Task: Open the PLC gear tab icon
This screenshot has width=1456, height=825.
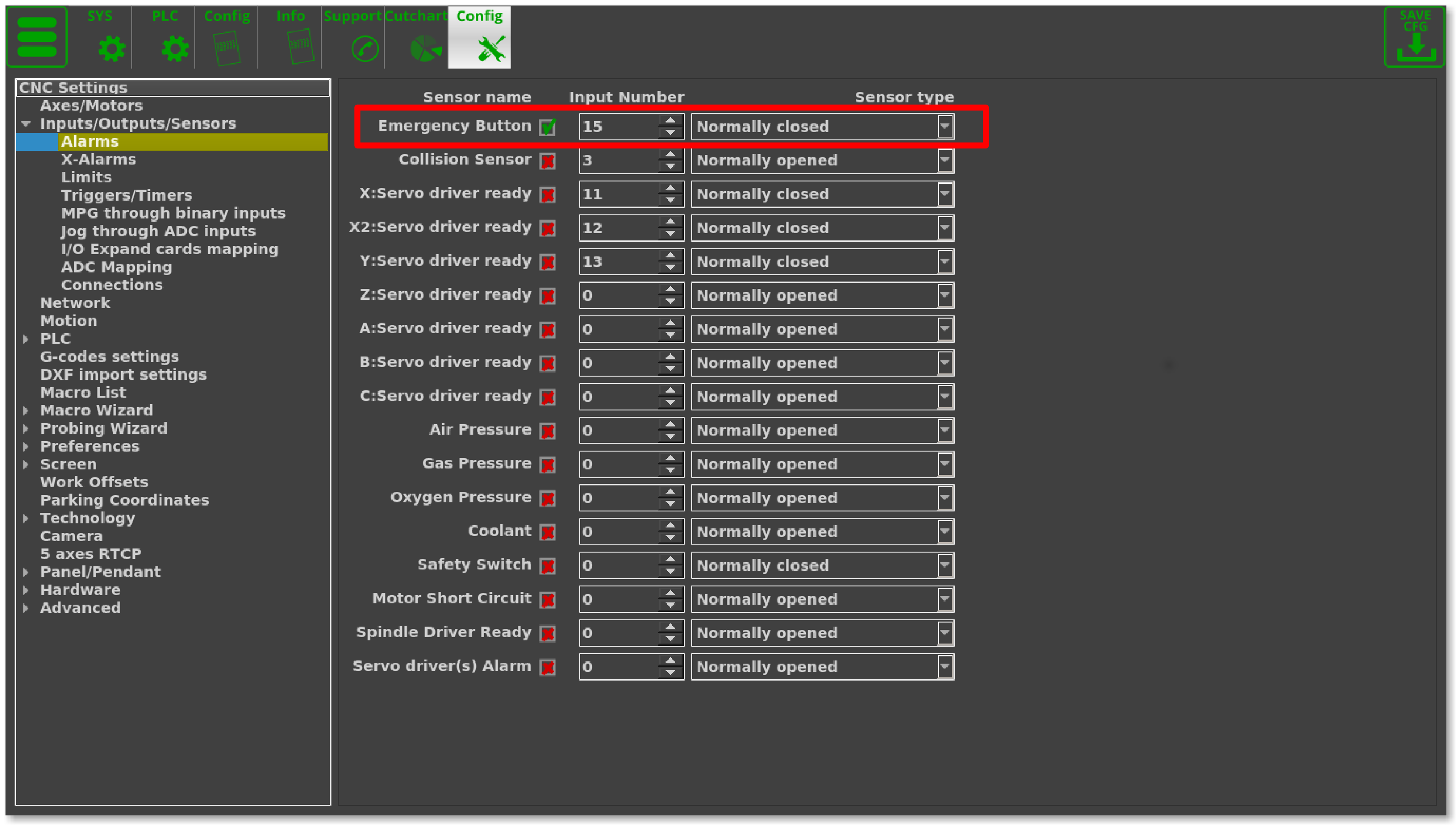Action: pyautogui.click(x=175, y=48)
